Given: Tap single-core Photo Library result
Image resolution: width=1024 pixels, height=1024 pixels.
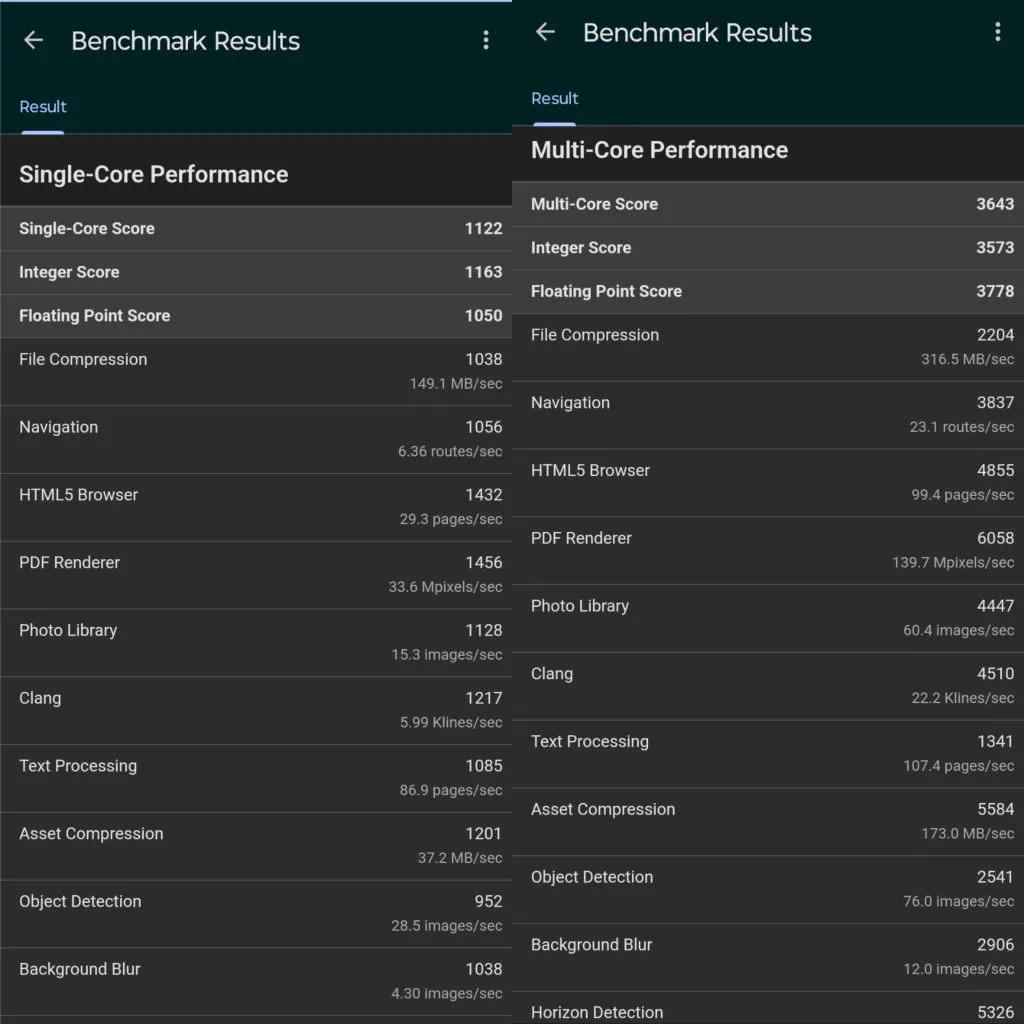Looking at the screenshot, I should click(256, 642).
